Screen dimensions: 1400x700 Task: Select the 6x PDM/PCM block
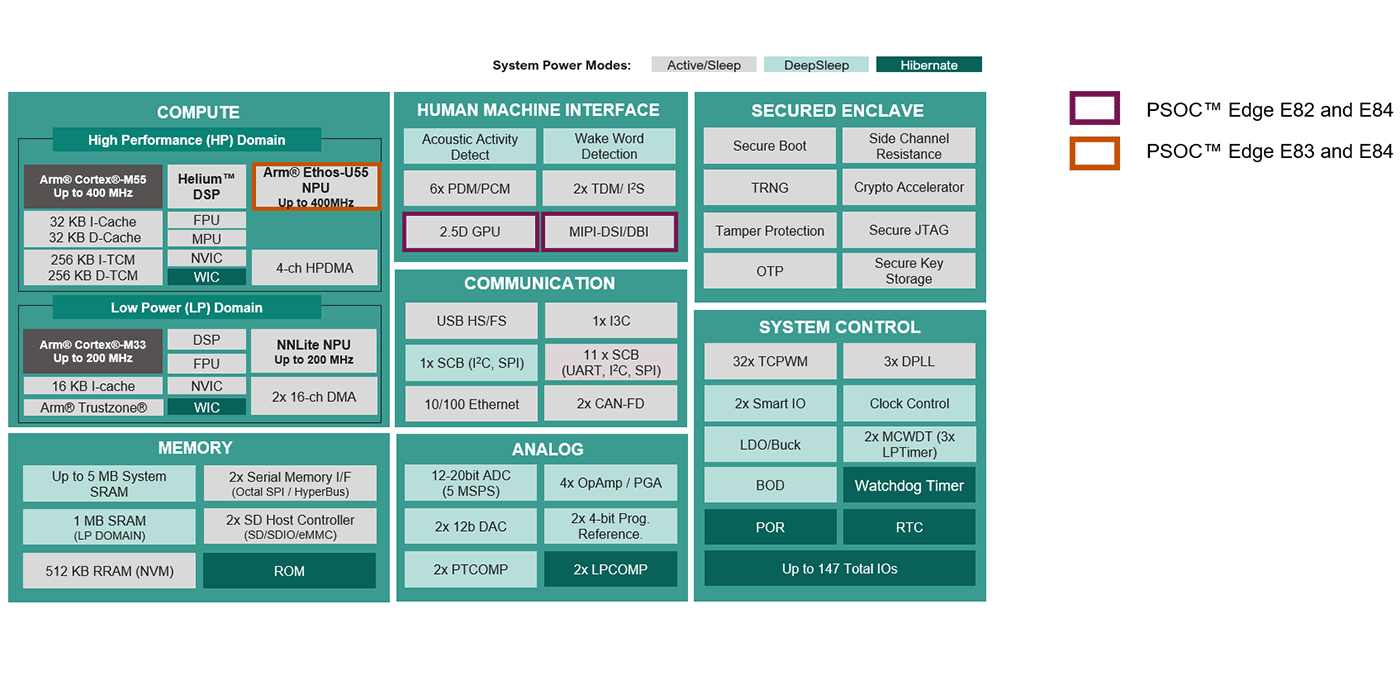(x=470, y=188)
